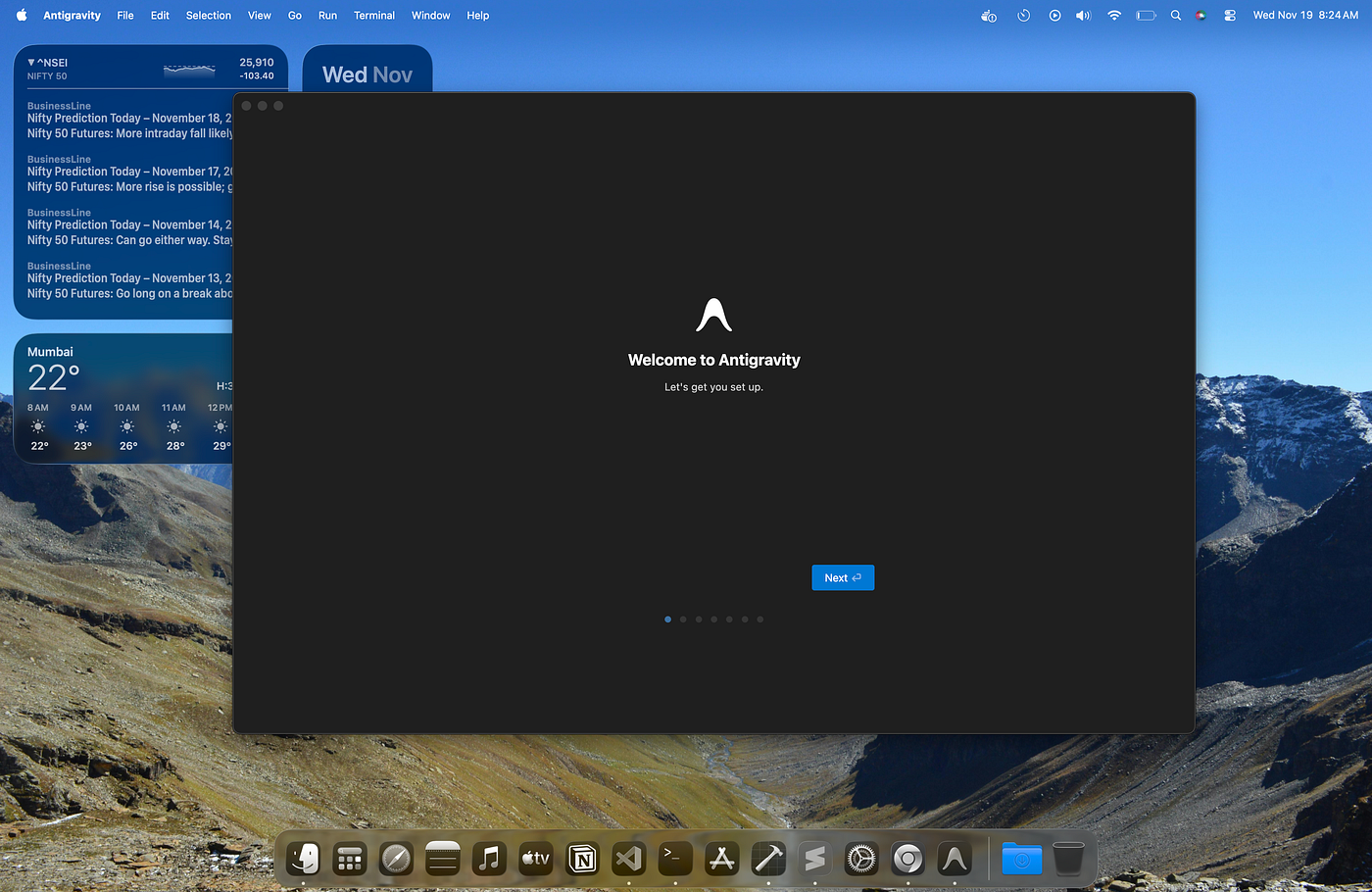Click the Next button in the welcome window
Screen dimensions: 1372x892
point(843,578)
